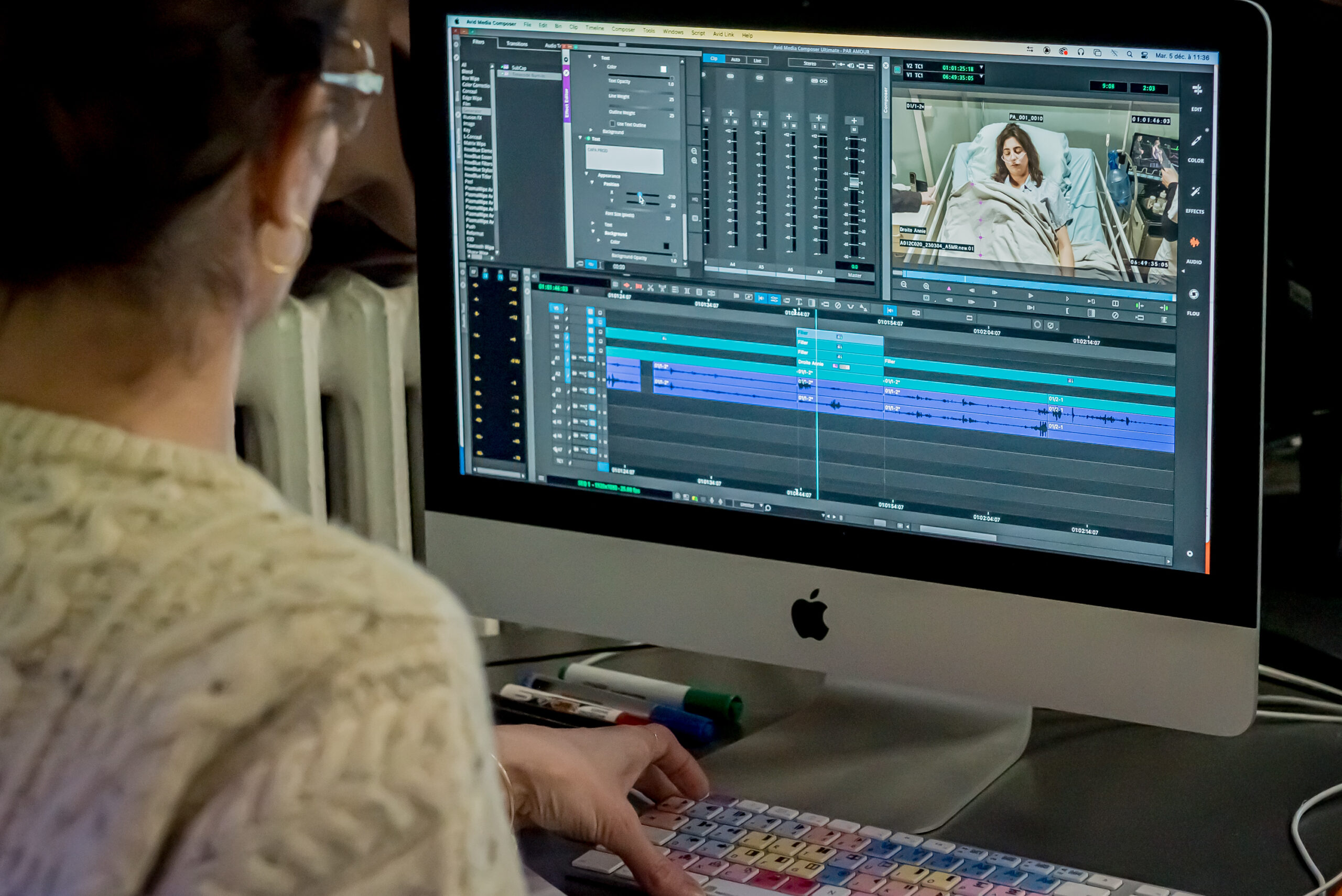Solo audio mixer track A4
The height and width of the screenshot is (896, 1342).
pos(727,122)
